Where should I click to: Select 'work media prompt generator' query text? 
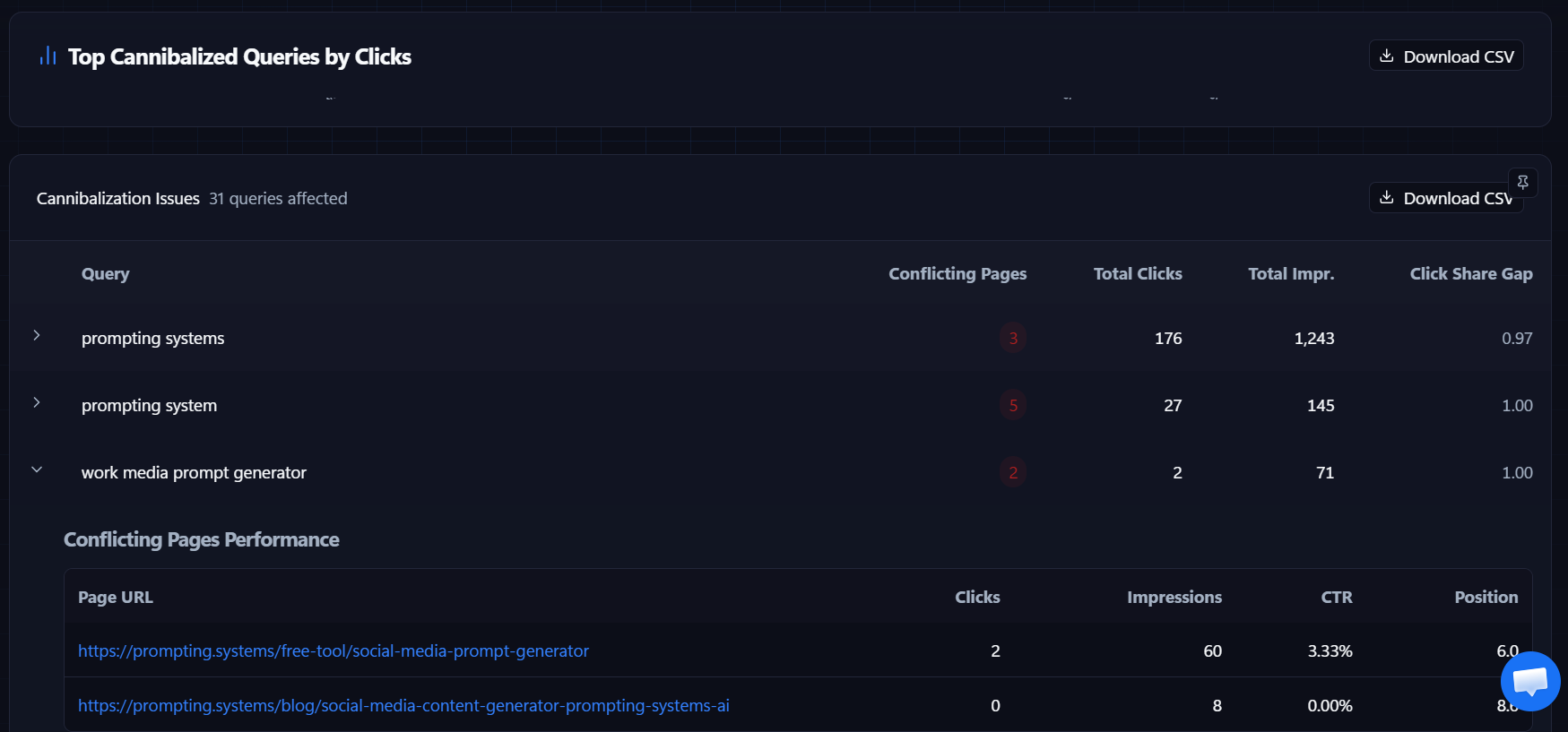point(194,473)
